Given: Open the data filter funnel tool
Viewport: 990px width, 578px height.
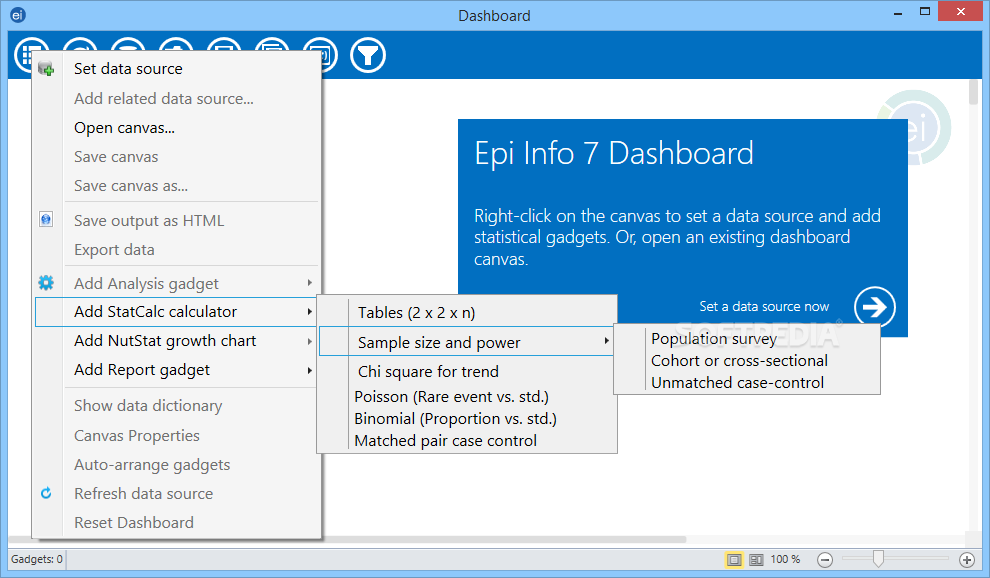Looking at the screenshot, I should pos(367,56).
